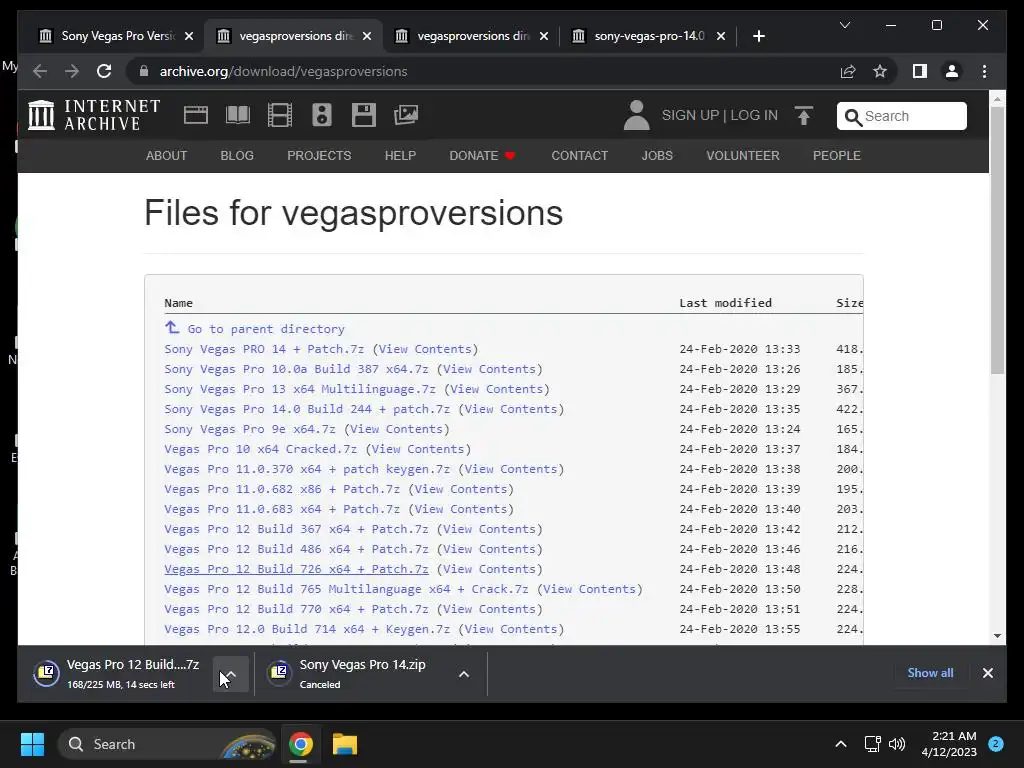Click the LOG IN link
The height and width of the screenshot is (768, 1024).
click(754, 116)
